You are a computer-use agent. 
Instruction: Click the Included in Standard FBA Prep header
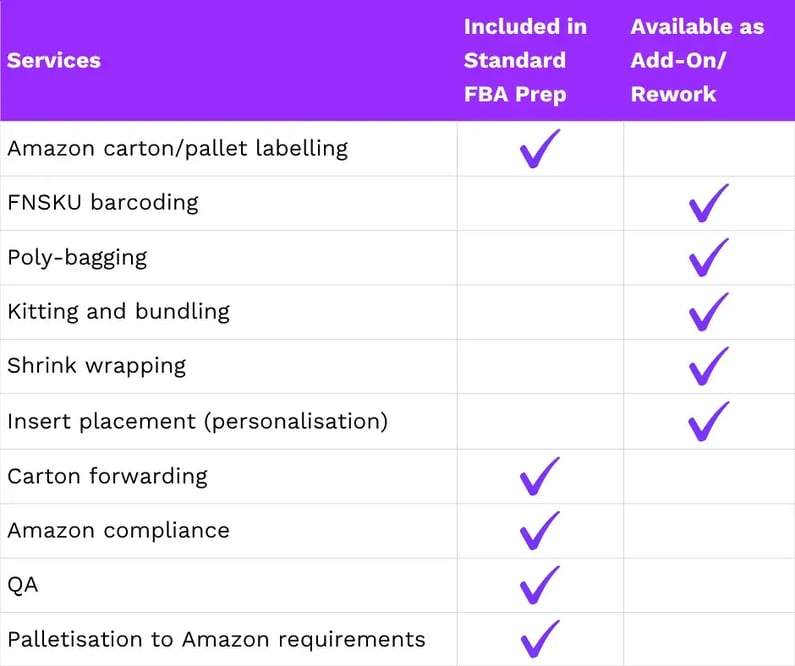(x=525, y=60)
